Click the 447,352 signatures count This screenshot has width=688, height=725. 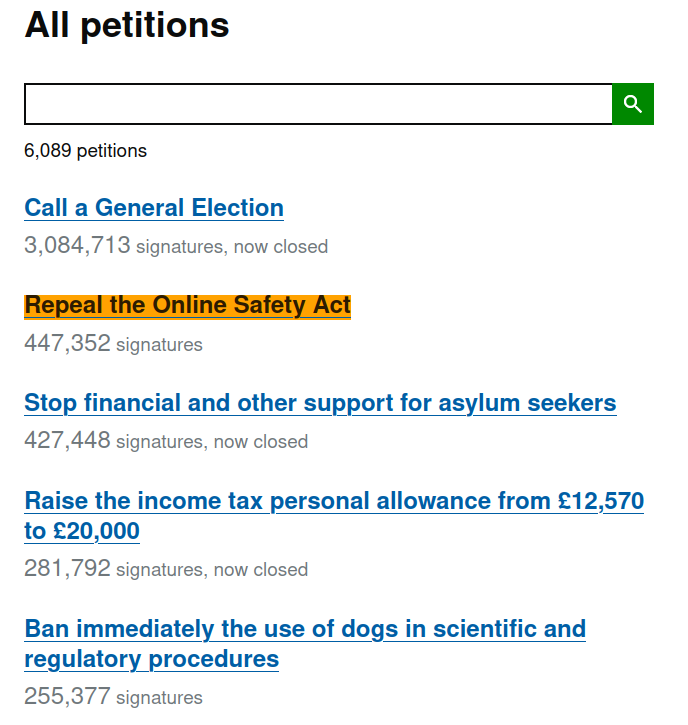(68, 343)
